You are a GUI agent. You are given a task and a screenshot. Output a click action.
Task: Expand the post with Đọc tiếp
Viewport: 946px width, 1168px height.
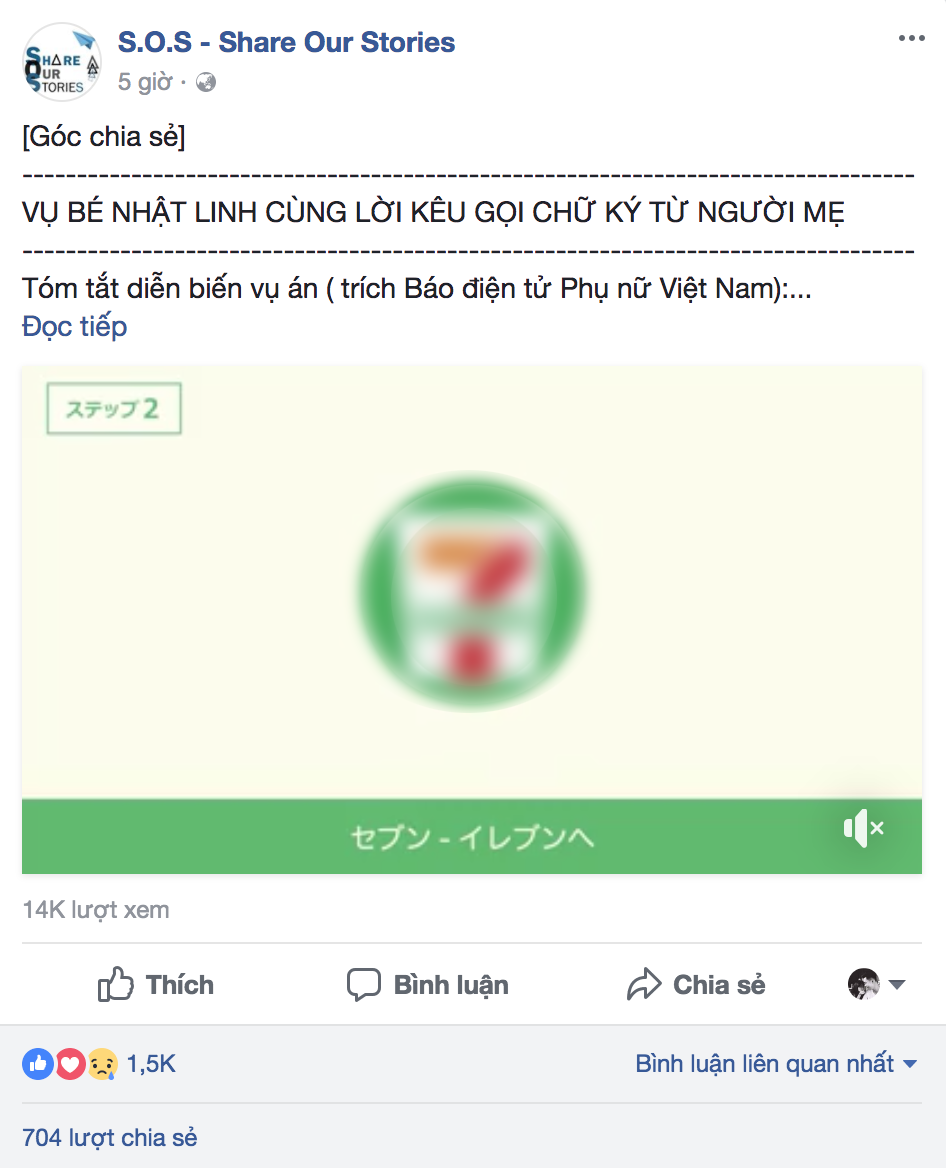[x=74, y=326]
